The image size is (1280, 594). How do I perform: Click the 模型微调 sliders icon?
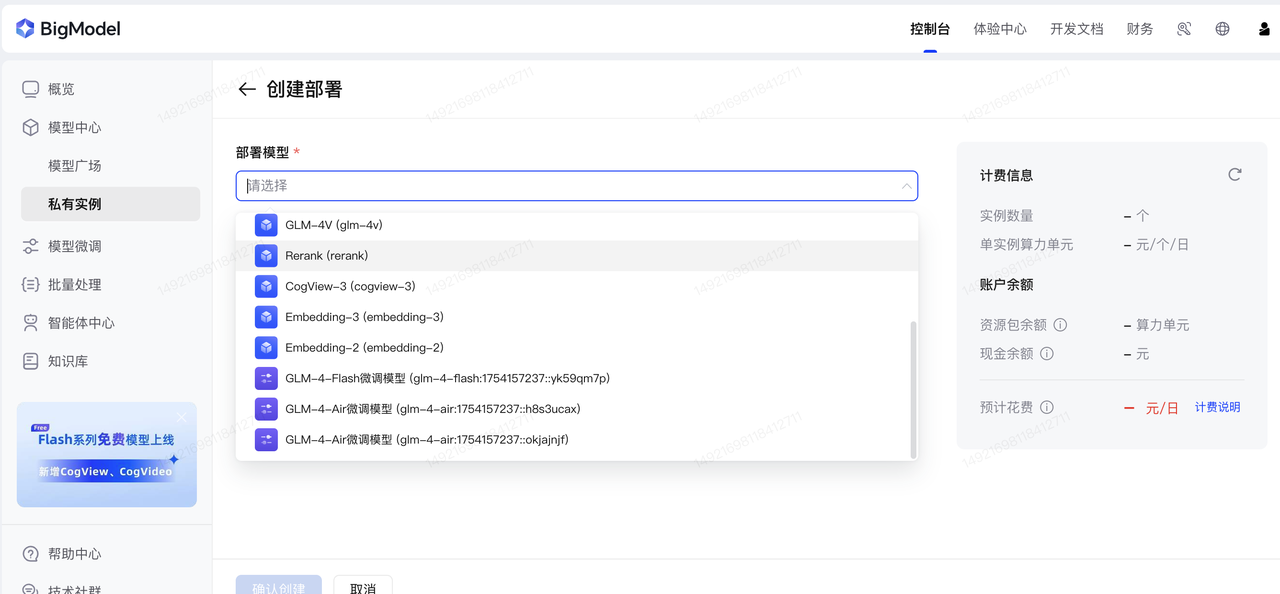click(31, 246)
